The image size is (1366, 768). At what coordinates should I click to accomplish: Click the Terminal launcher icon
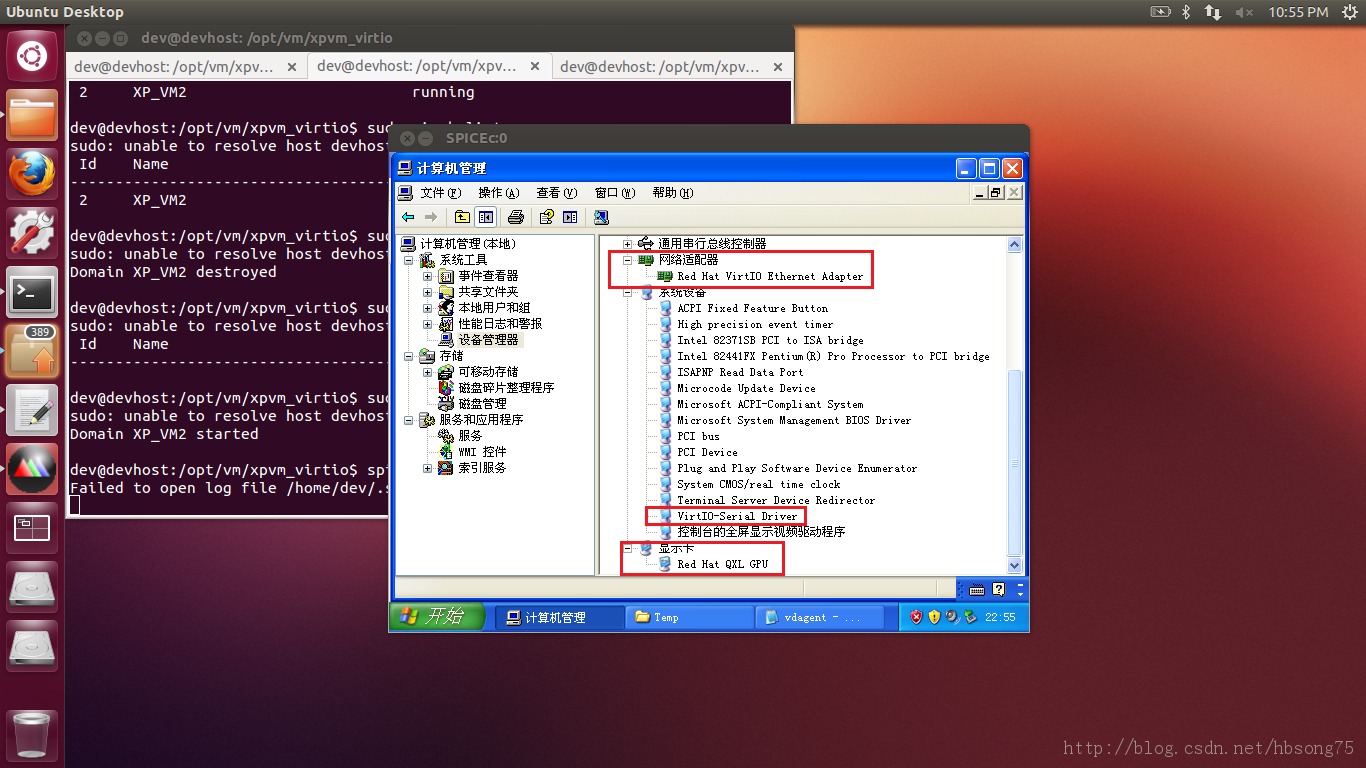tap(32, 292)
